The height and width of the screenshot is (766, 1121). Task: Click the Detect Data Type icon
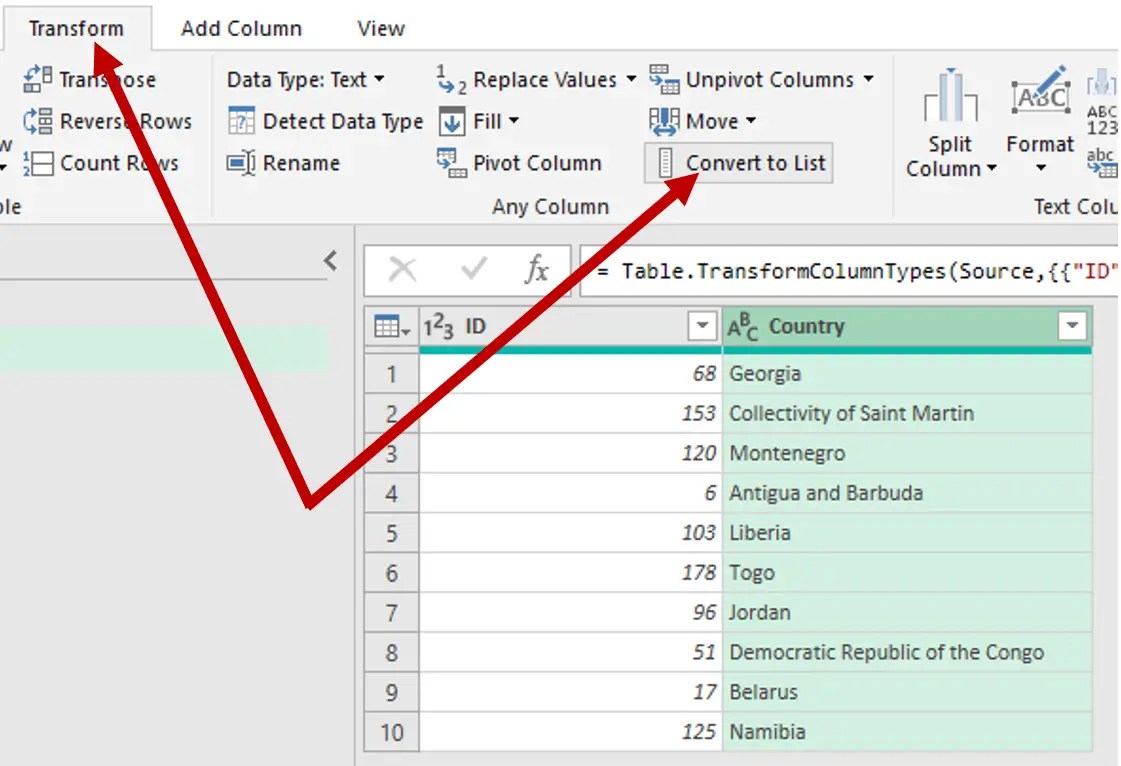tap(241, 122)
